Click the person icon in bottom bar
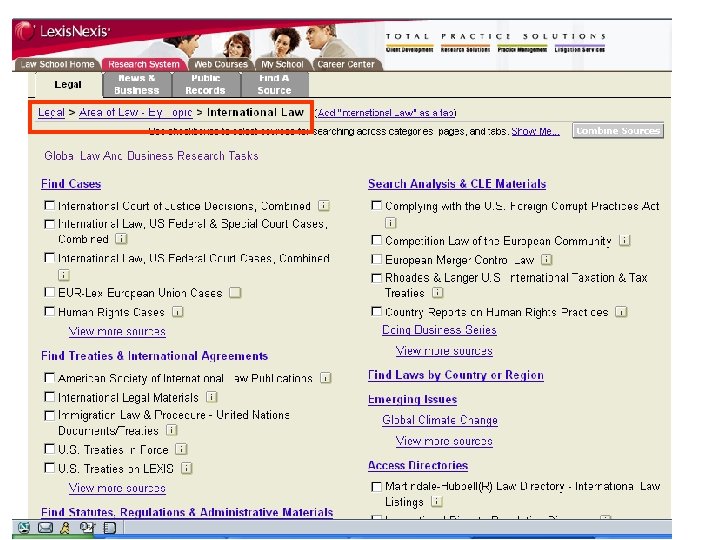Image resolution: width=720 pixels, height=540 pixels. coord(65,528)
